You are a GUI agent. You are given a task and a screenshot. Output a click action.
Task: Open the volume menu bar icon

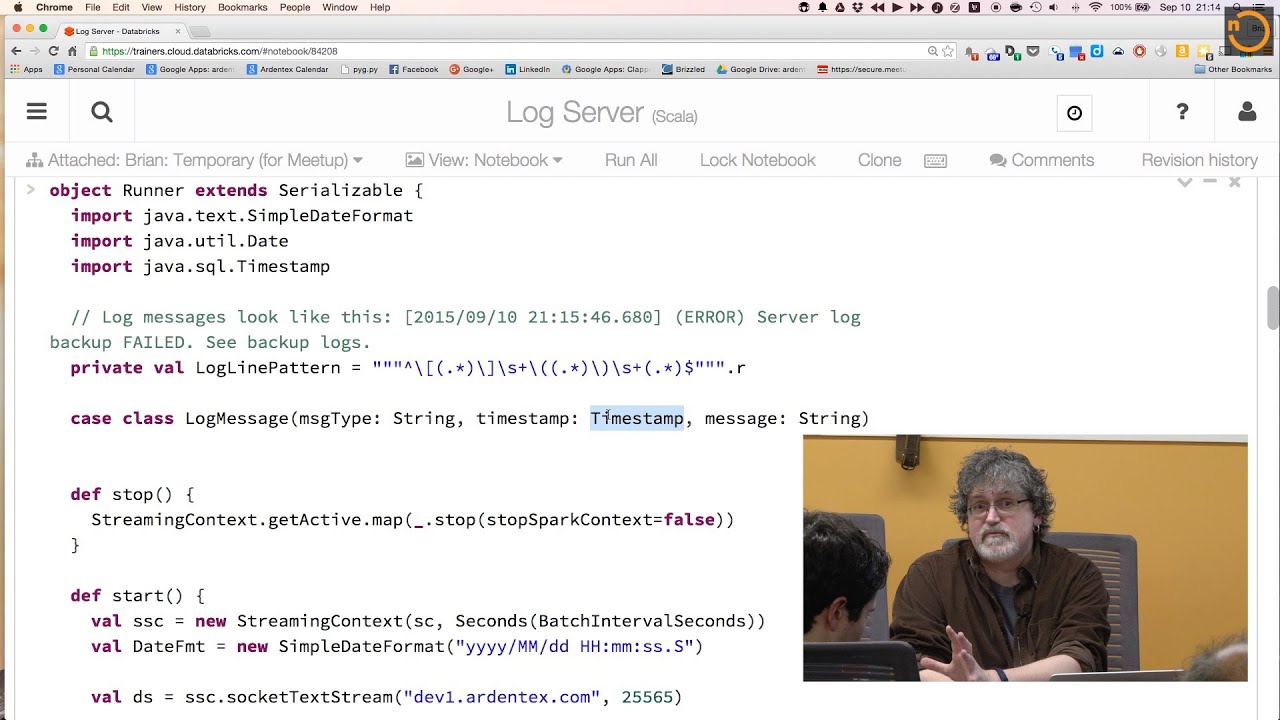(1053, 7)
